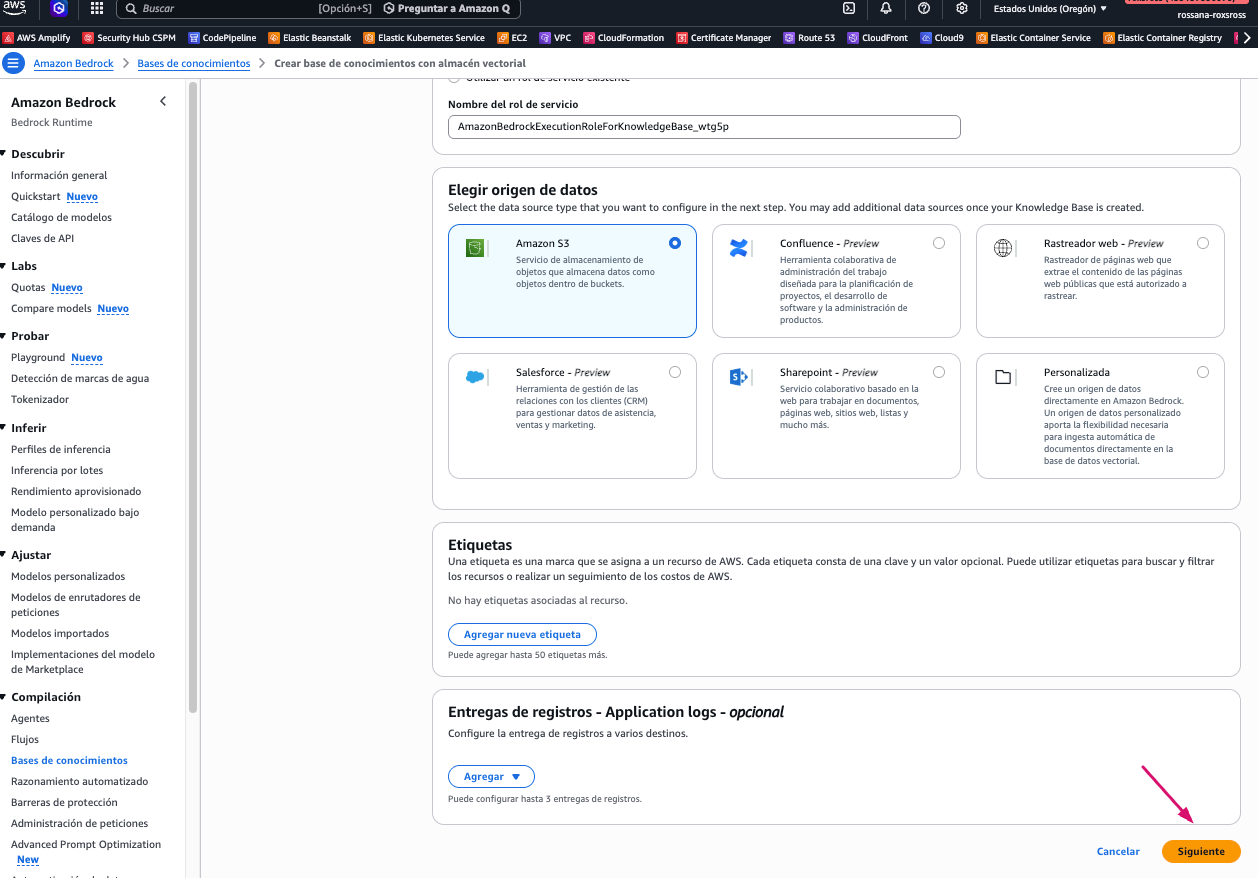Toggle the side navigation hamburger icon
The height and width of the screenshot is (878, 1258).
pos(13,63)
